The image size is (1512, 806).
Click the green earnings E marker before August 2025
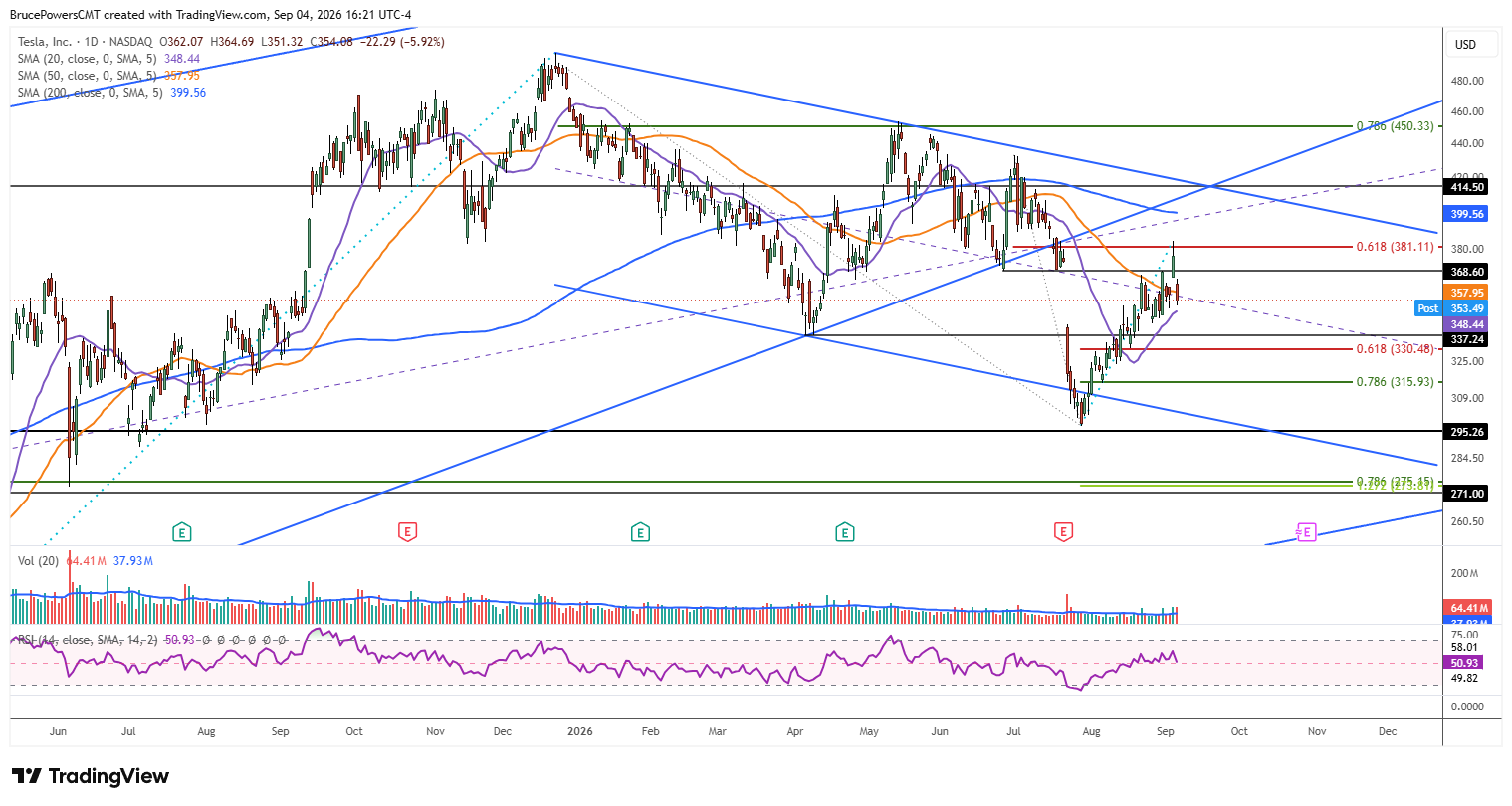pos(181,532)
